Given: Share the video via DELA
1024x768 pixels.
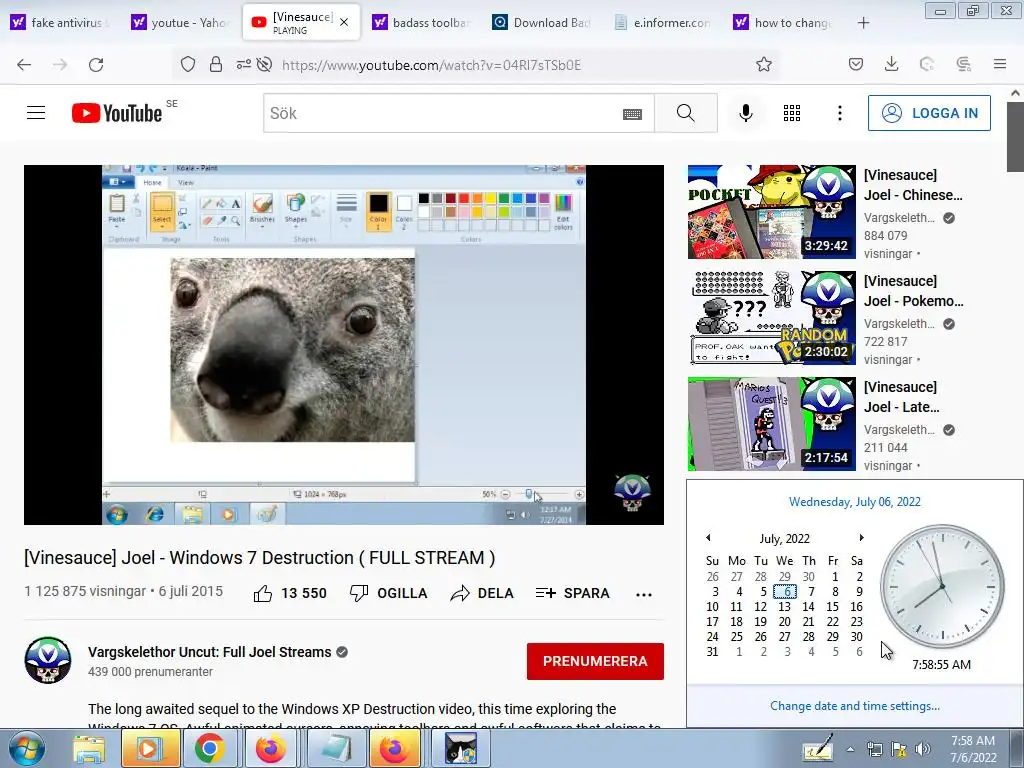Looking at the screenshot, I should [x=482, y=593].
